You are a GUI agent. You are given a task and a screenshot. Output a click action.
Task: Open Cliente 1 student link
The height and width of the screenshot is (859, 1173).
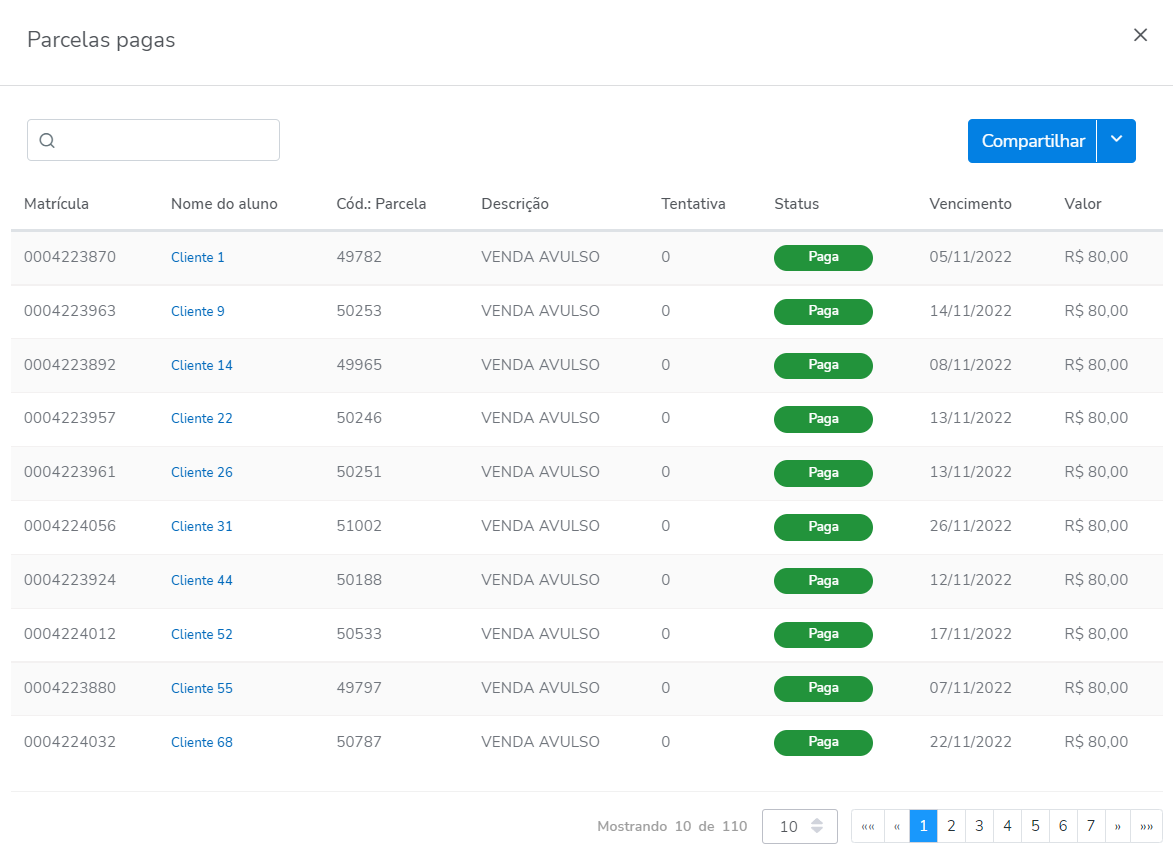198,258
